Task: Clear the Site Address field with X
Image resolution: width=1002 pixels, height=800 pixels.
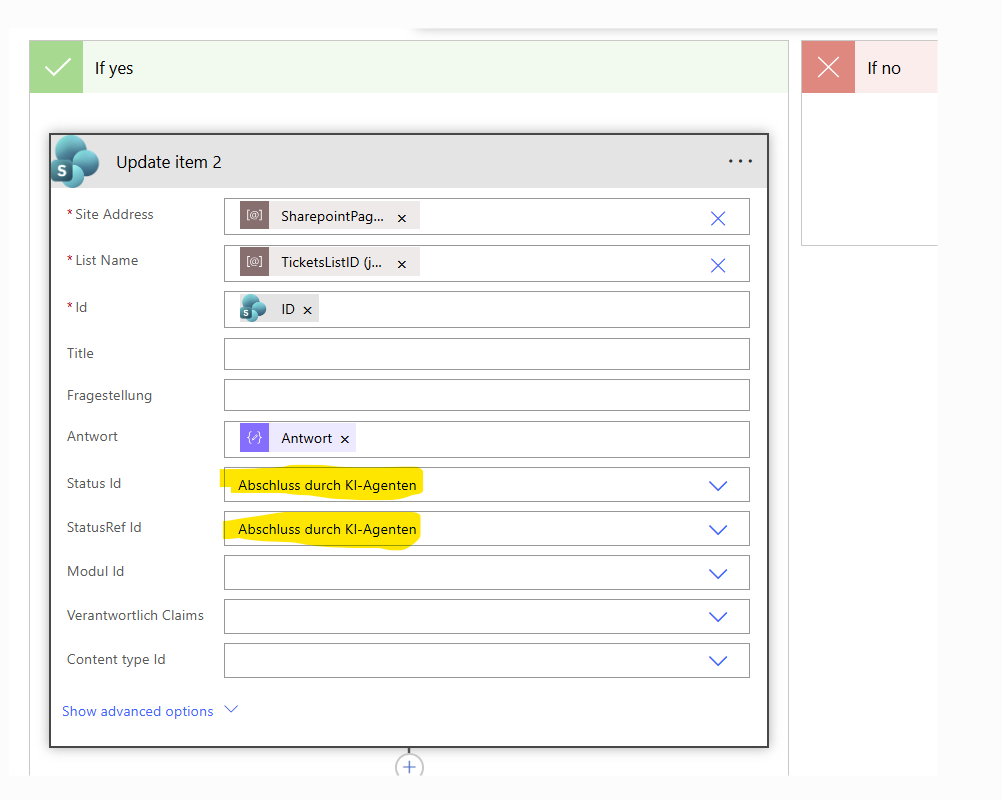Action: click(717, 218)
